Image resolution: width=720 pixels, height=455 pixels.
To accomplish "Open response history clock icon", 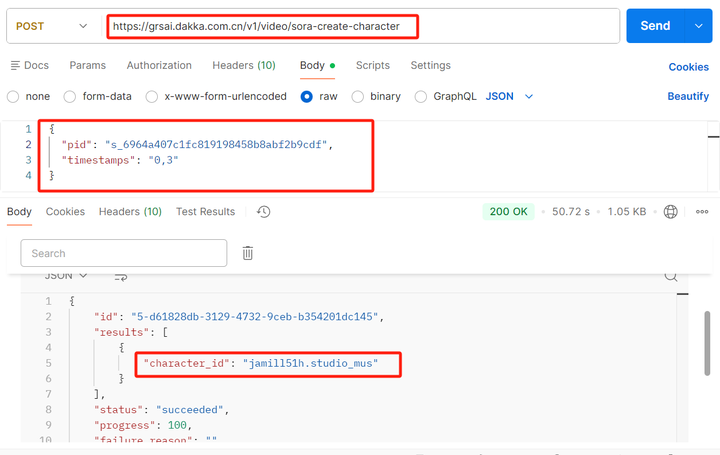I will point(264,212).
